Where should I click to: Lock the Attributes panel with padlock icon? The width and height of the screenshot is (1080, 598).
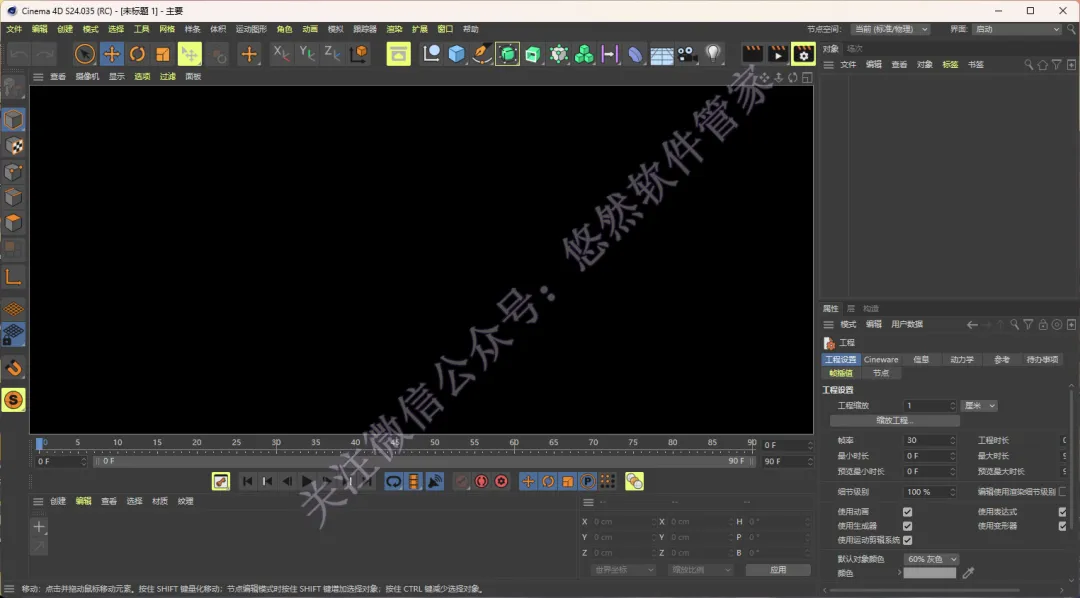point(1043,324)
